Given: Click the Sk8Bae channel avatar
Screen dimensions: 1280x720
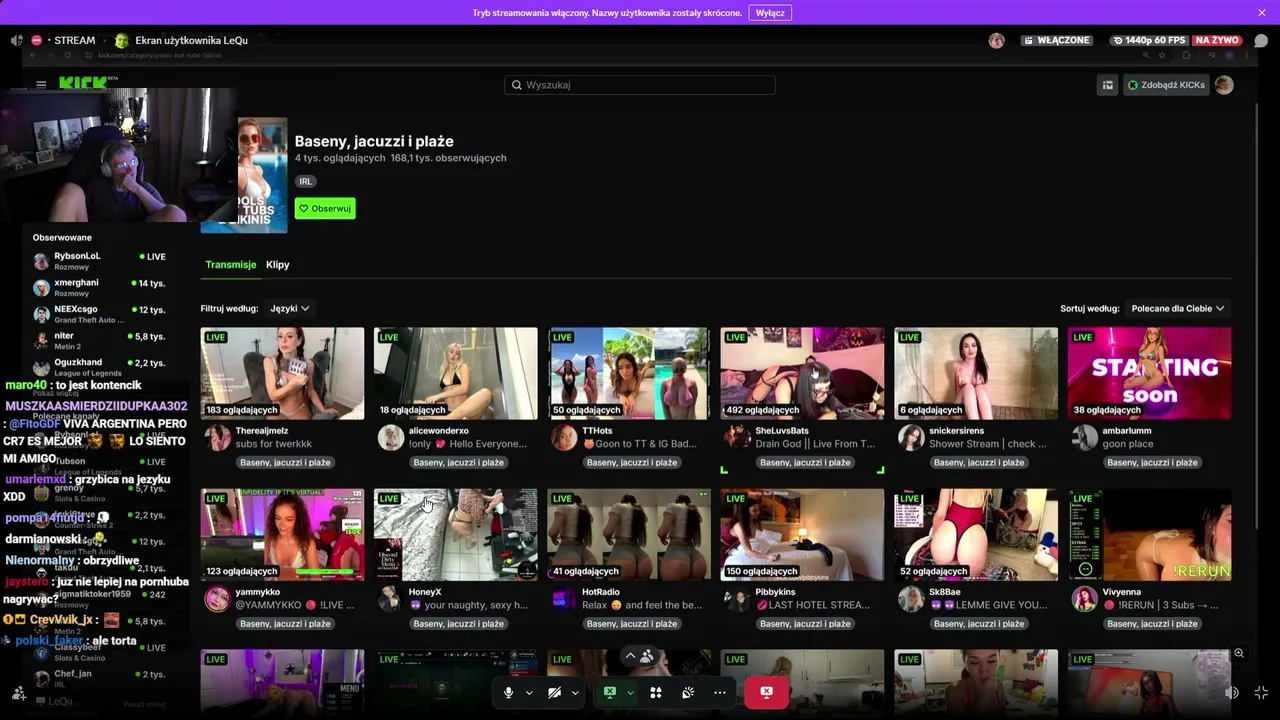Looking at the screenshot, I should click(911, 599).
